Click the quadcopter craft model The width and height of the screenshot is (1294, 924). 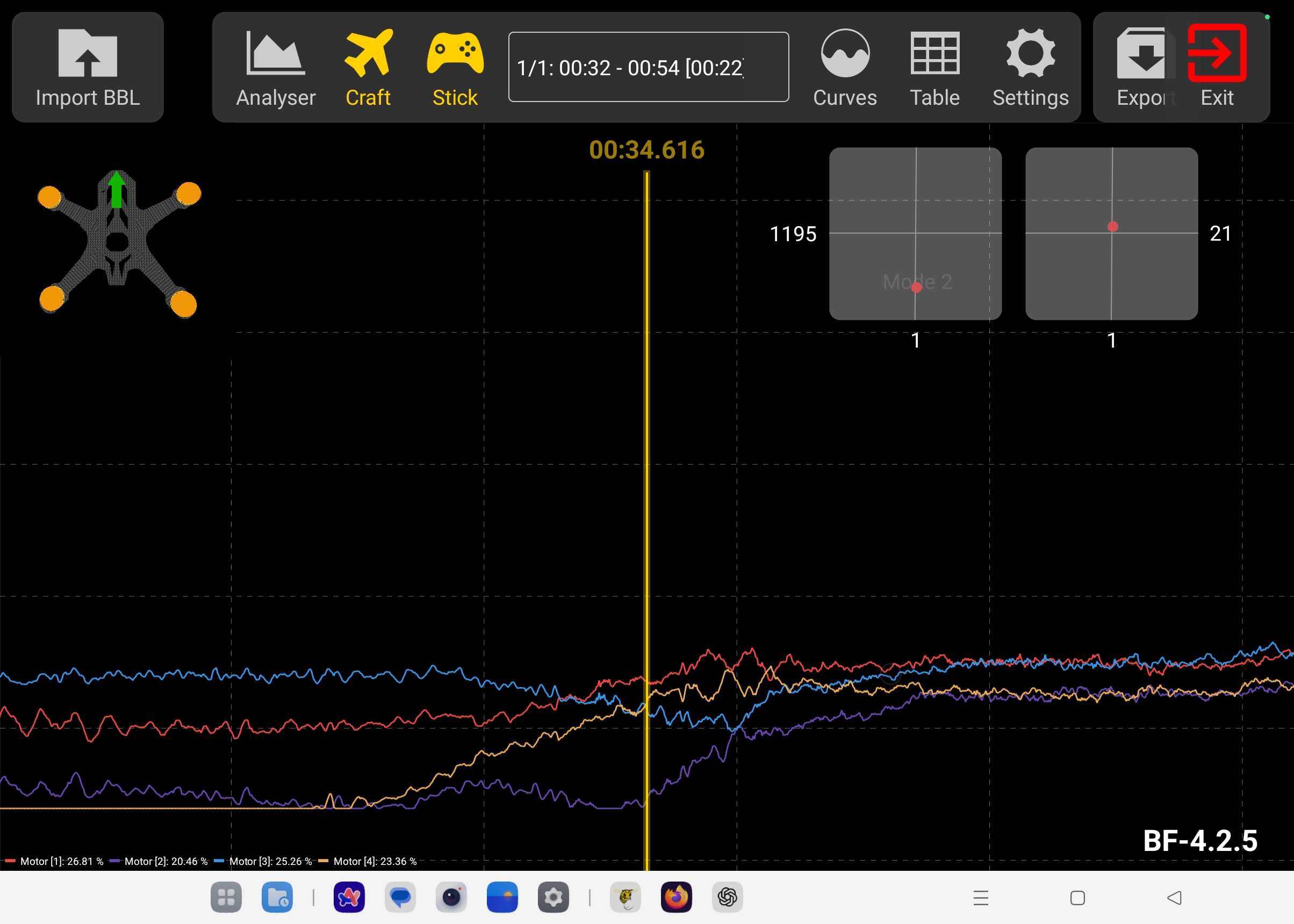[x=118, y=242]
